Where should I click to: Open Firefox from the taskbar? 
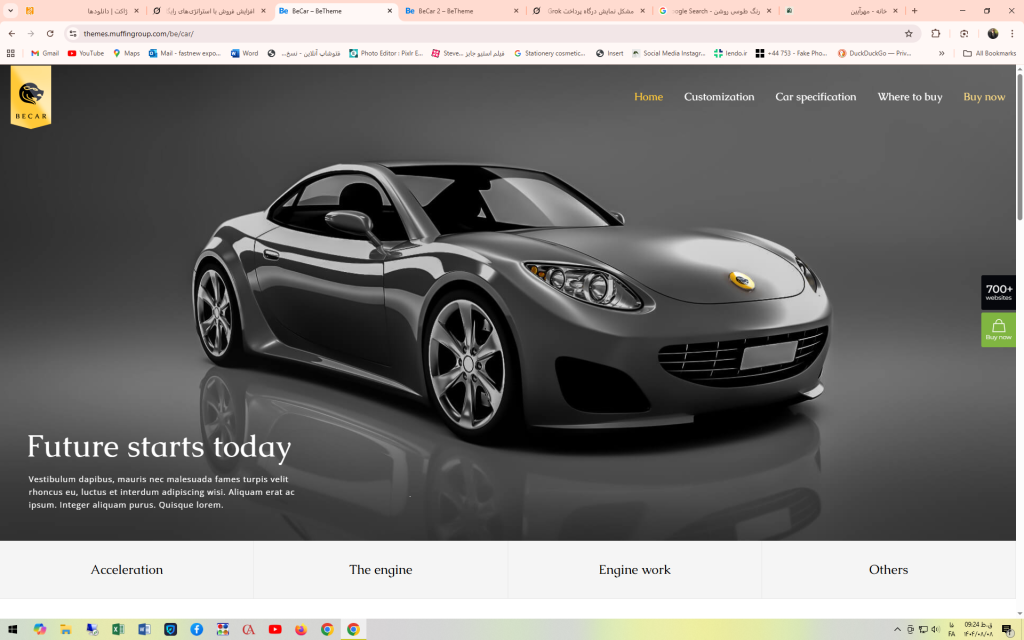(x=301, y=629)
